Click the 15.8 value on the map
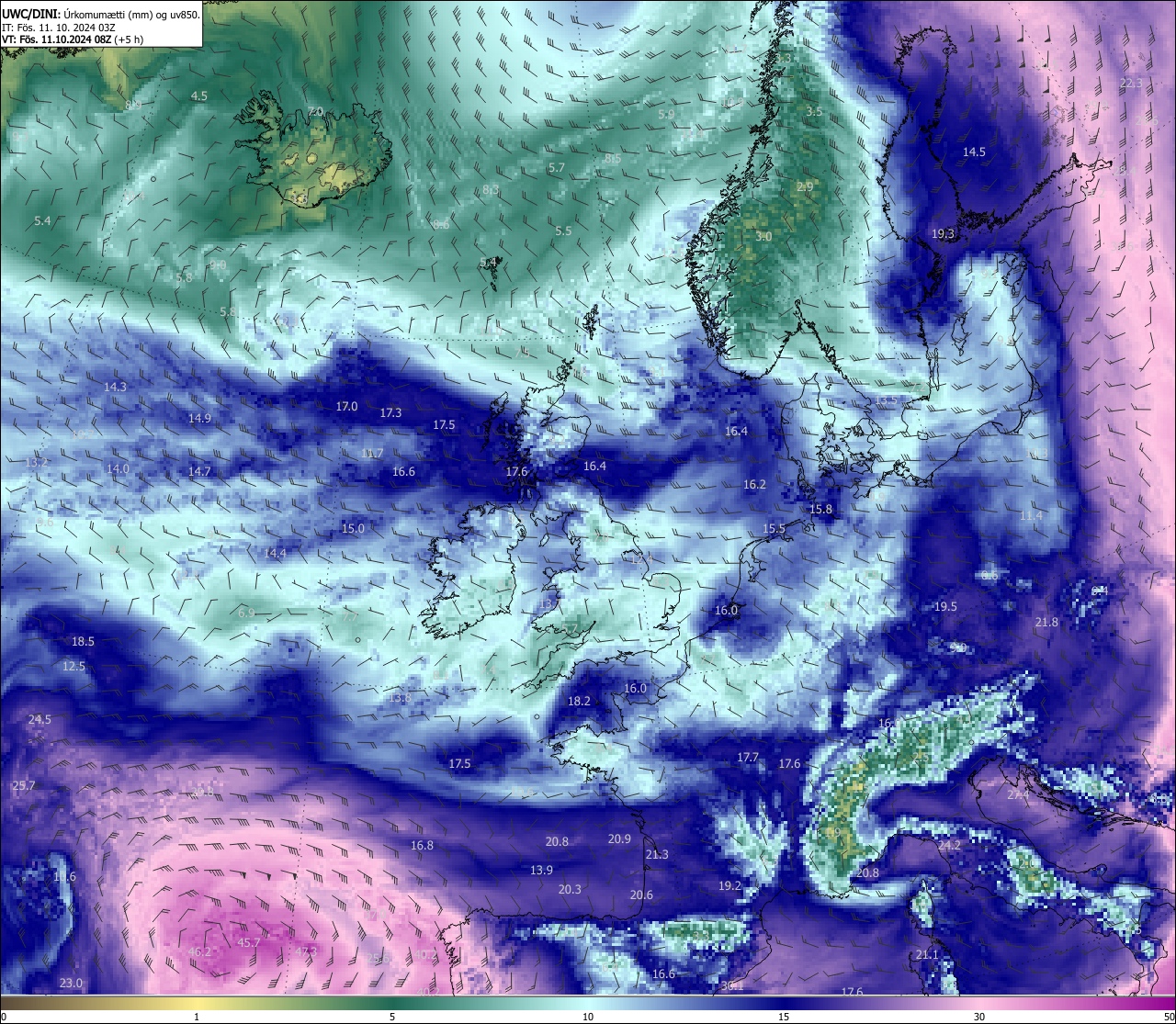 click(820, 509)
